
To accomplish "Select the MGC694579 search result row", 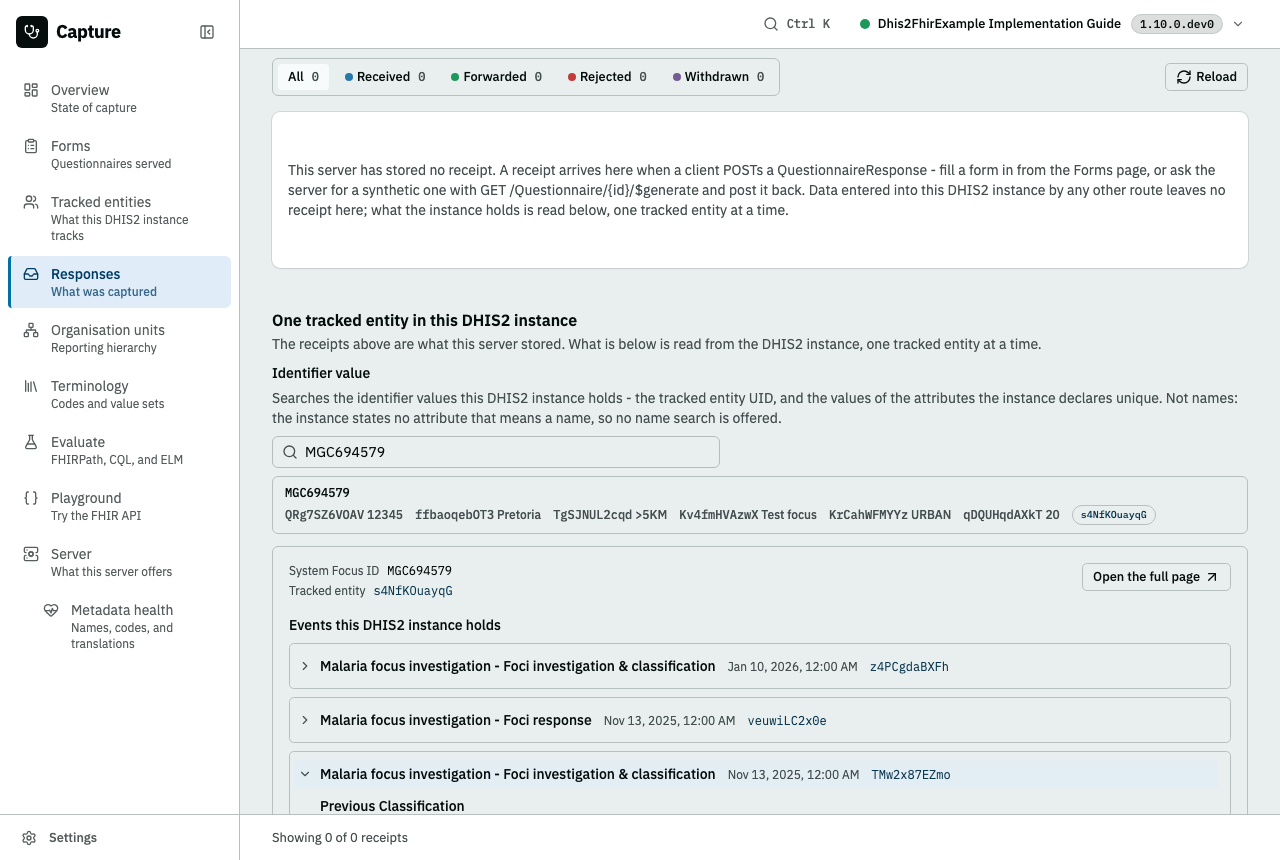I will (760, 505).
